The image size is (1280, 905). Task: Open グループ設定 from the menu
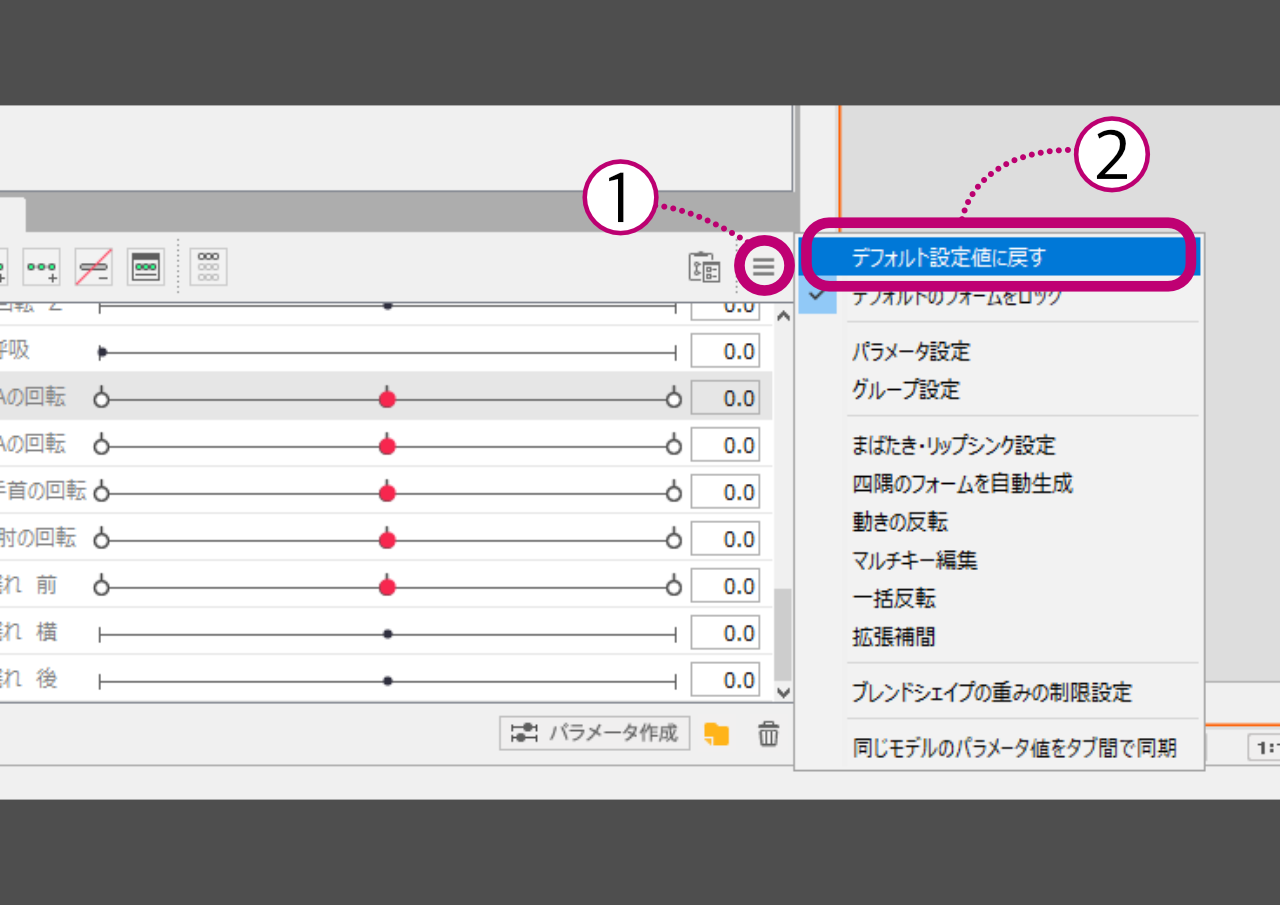[x=1000, y=390]
